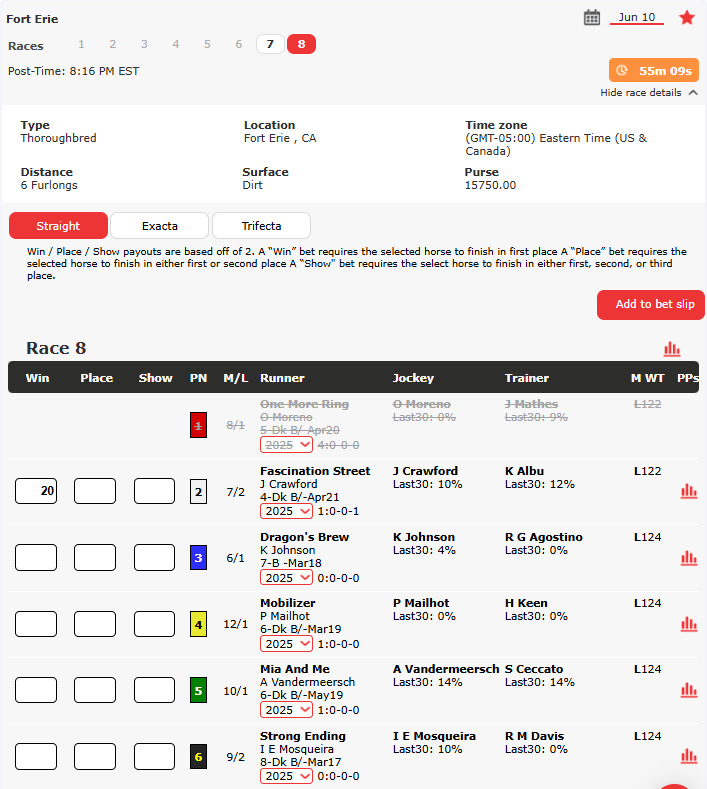Switch to the Exacta bet tab
The width and height of the screenshot is (707, 789).
pyautogui.click(x=160, y=225)
